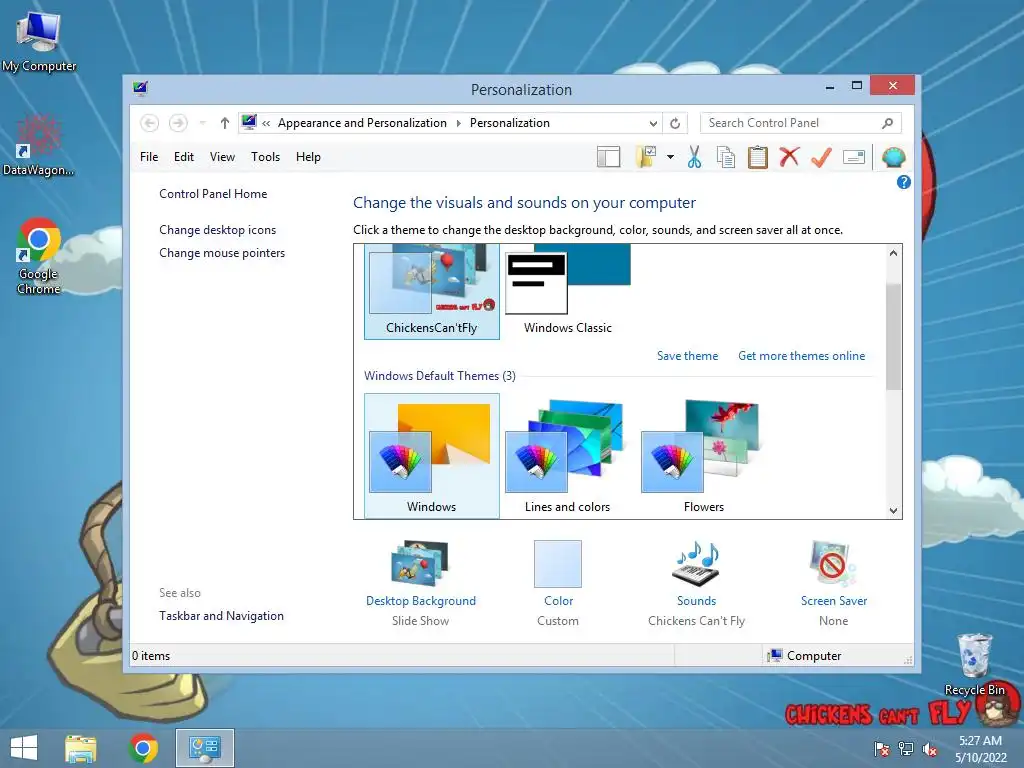Viewport: 1024px width, 768px height.
Task: Open Change desktop icons link
Action: click(x=217, y=230)
